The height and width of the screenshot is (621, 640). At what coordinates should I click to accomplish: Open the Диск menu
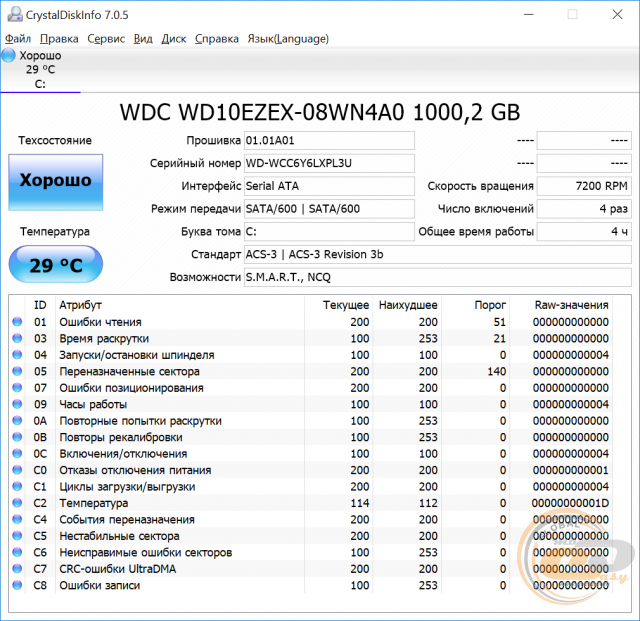tap(174, 39)
